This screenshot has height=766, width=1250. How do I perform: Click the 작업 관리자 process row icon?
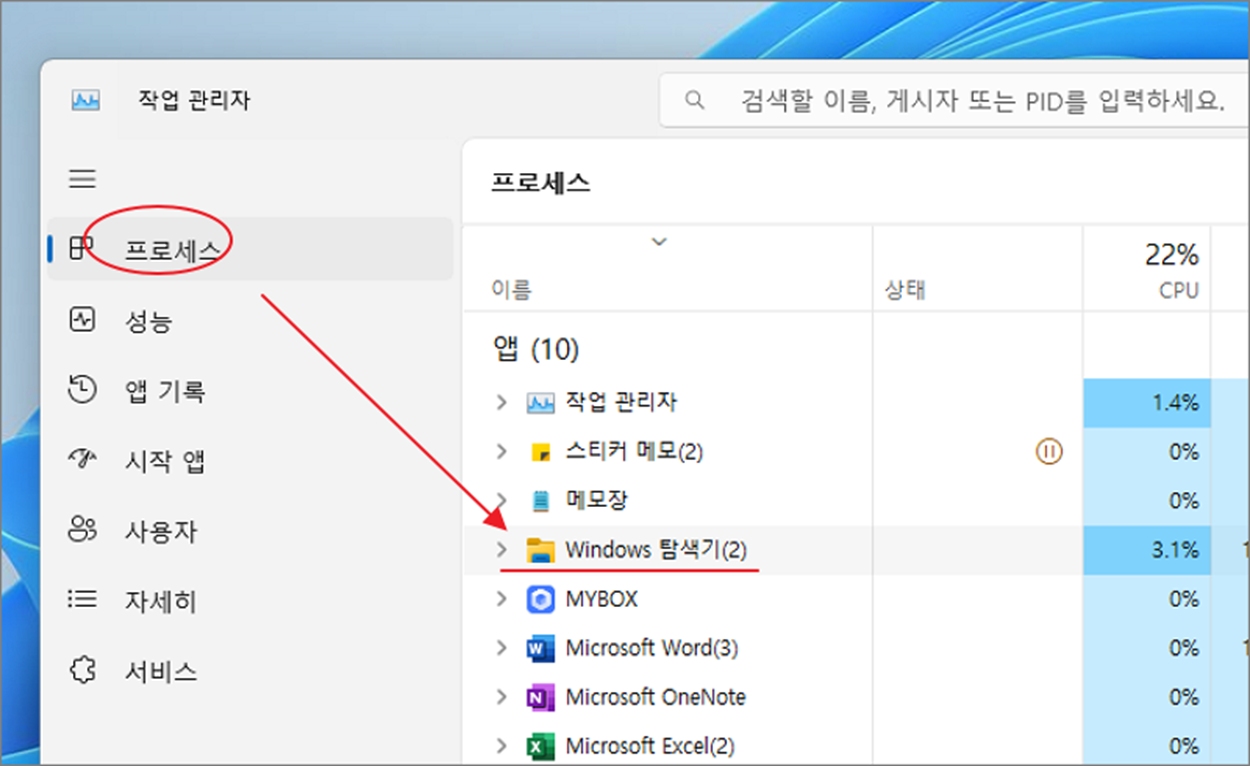[540, 403]
